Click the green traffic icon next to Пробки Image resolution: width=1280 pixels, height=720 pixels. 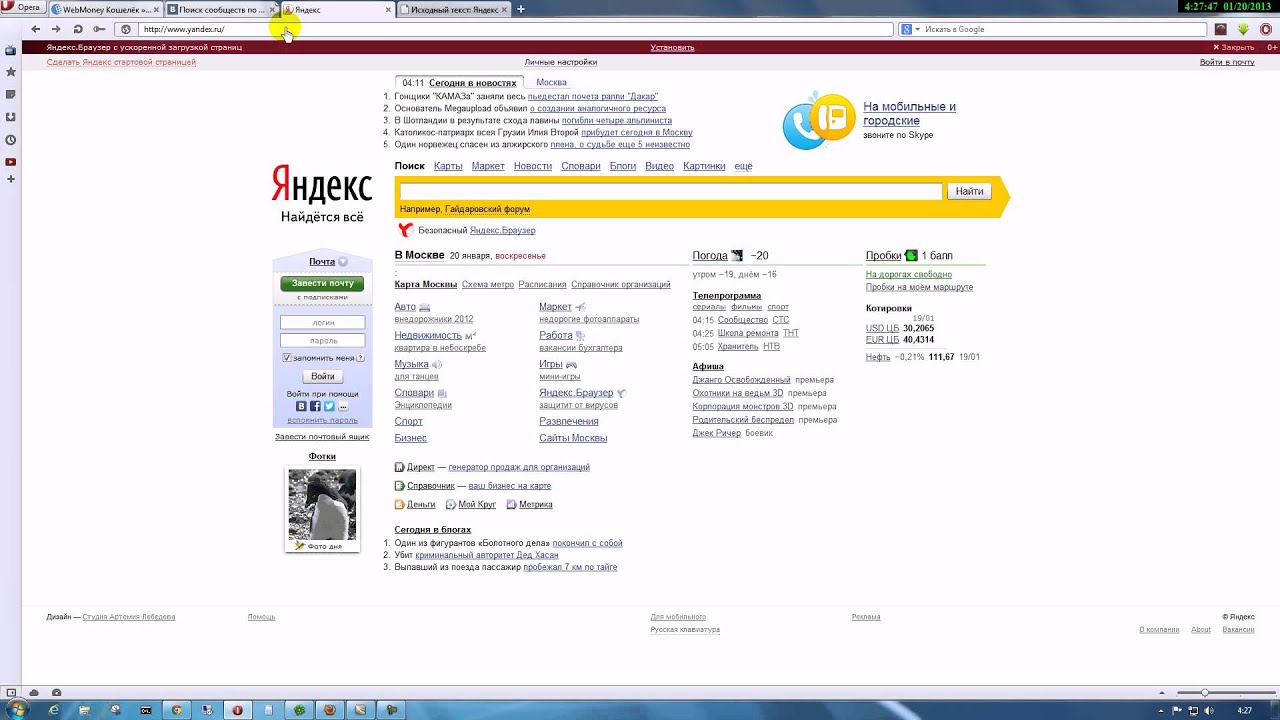tap(911, 256)
